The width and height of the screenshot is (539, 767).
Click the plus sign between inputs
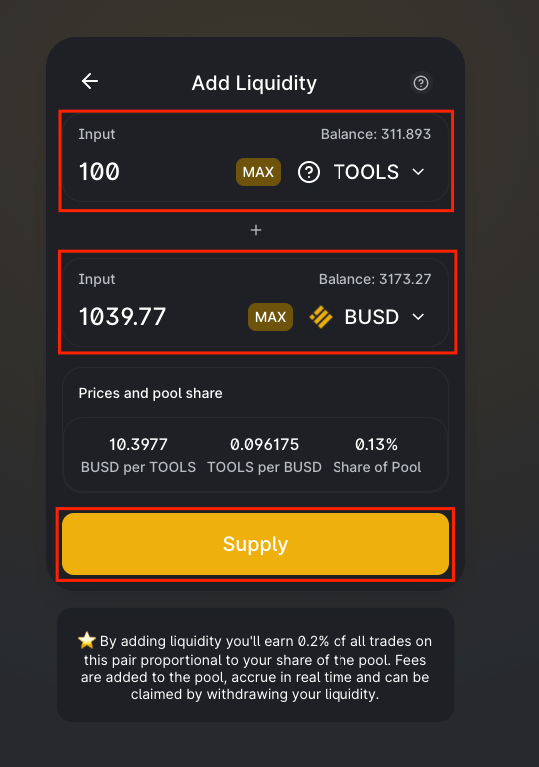[x=256, y=230]
